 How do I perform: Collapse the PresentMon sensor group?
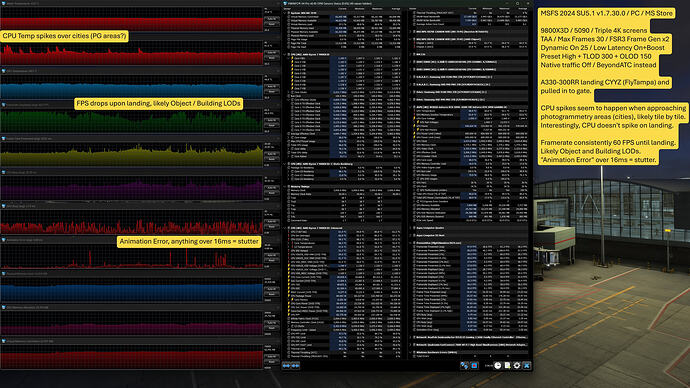pyautogui.click(x=411, y=243)
